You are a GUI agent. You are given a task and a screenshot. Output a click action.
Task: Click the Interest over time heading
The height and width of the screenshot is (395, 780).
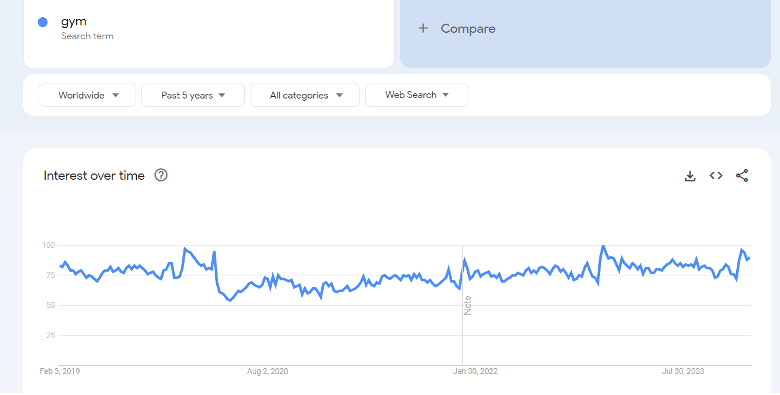click(94, 176)
